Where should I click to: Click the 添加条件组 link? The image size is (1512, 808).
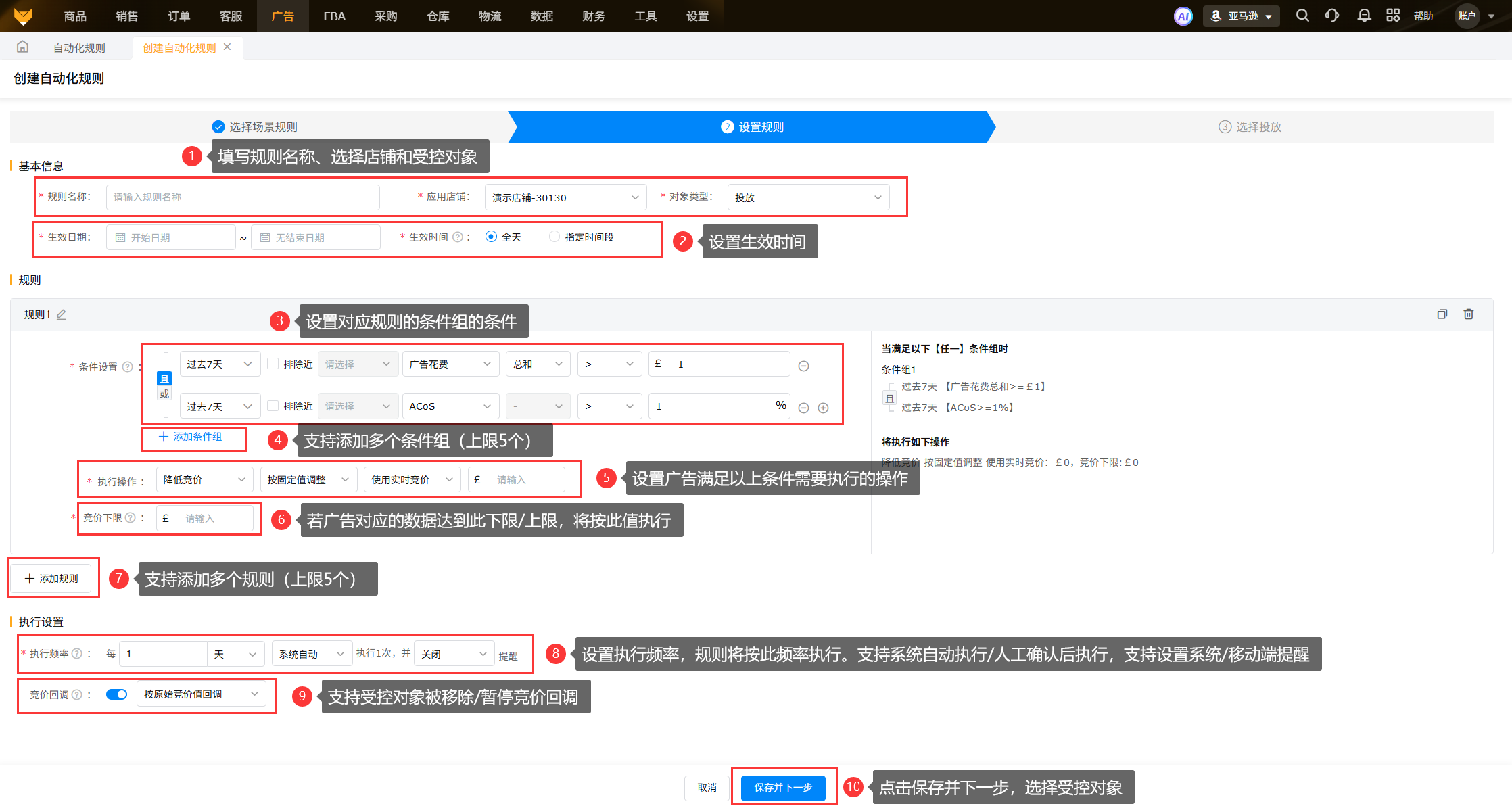191,437
